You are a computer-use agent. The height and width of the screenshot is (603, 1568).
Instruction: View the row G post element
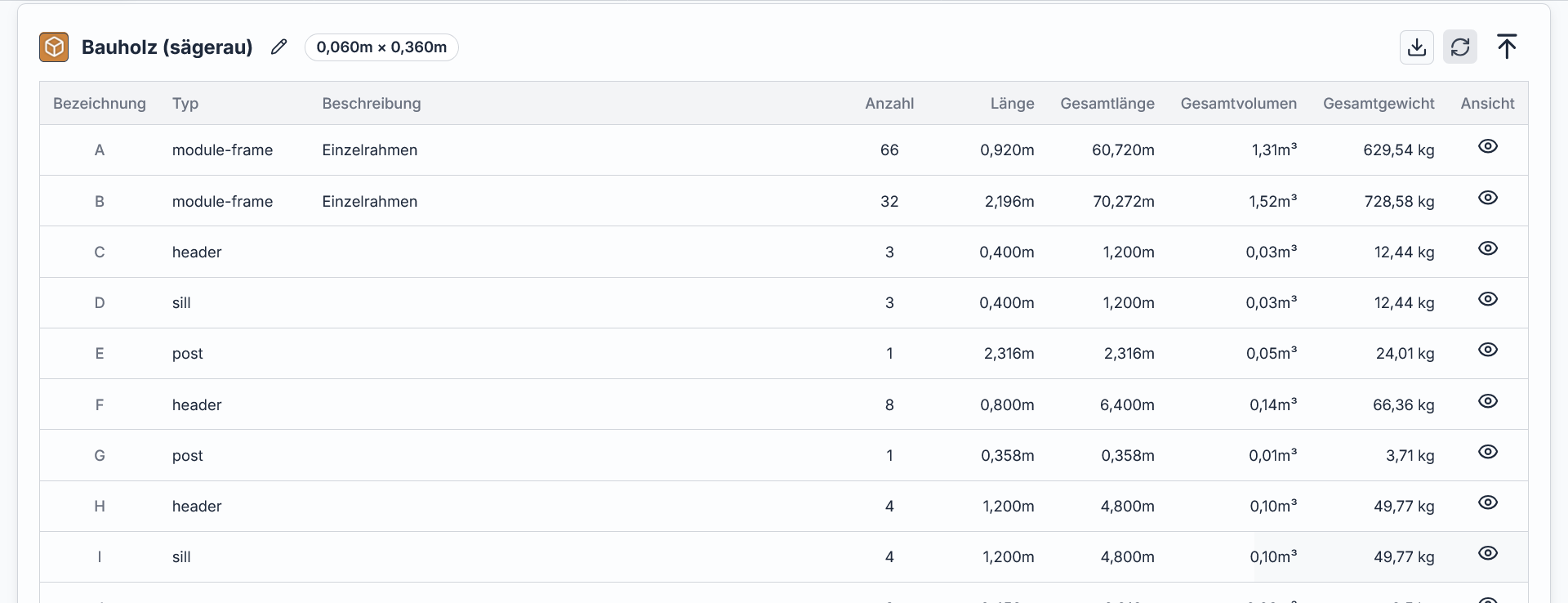coord(1488,452)
